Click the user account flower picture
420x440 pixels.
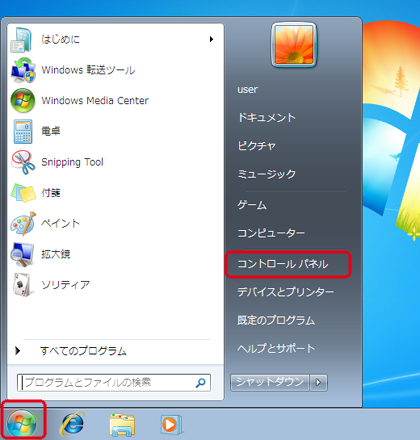coord(294,45)
